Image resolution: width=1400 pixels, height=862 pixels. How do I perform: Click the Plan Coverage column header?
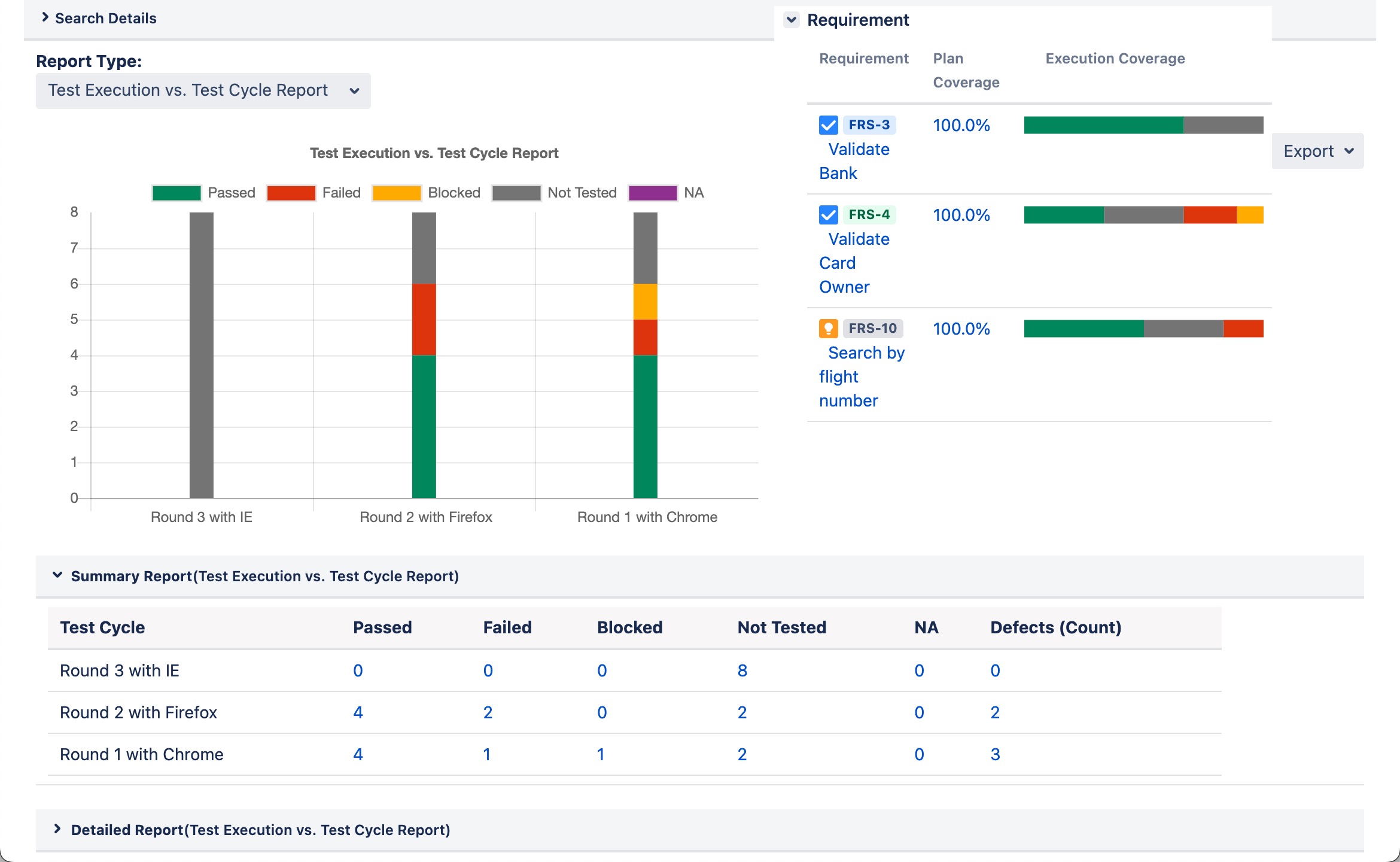966,71
